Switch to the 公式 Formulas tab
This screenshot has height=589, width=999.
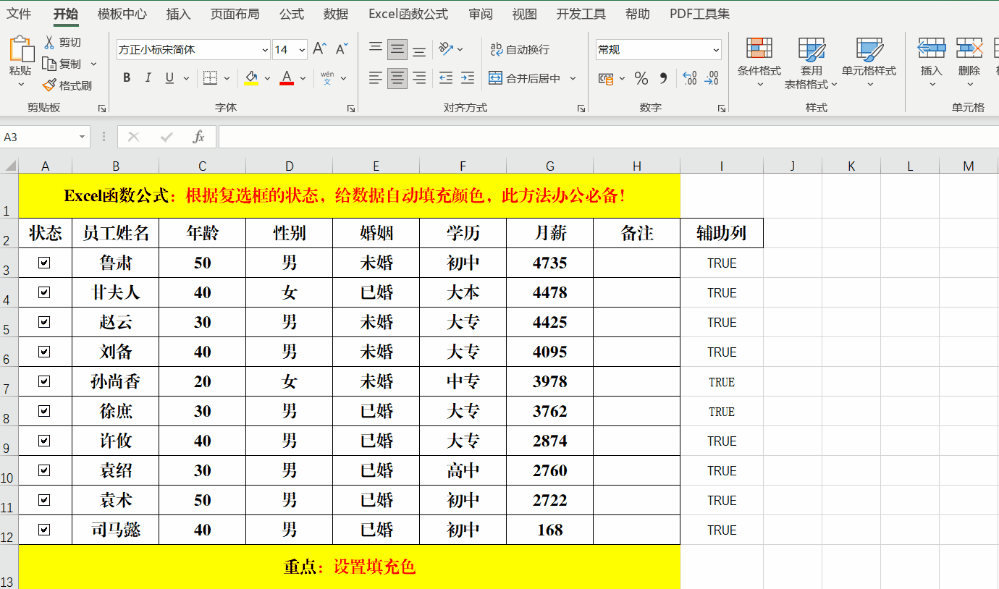pos(291,14)
